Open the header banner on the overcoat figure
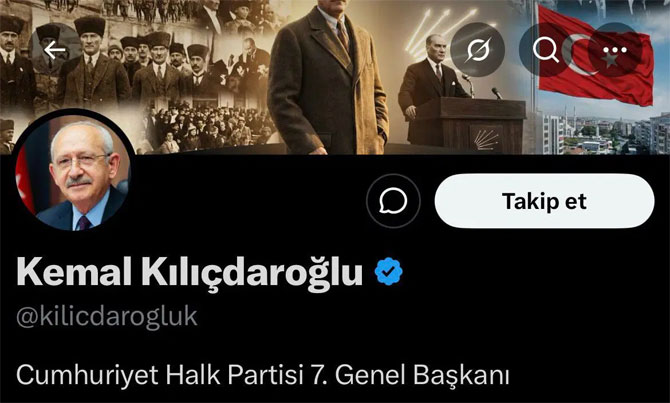Image resolution: width=670 pixels, height=403 pixels. pos(327,81)
